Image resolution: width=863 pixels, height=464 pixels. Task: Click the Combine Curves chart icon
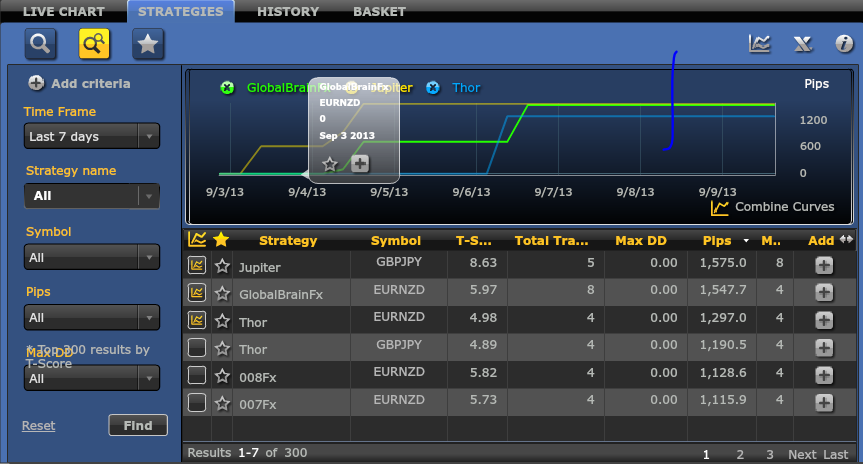pyautogui.click(x=719, y=208)
